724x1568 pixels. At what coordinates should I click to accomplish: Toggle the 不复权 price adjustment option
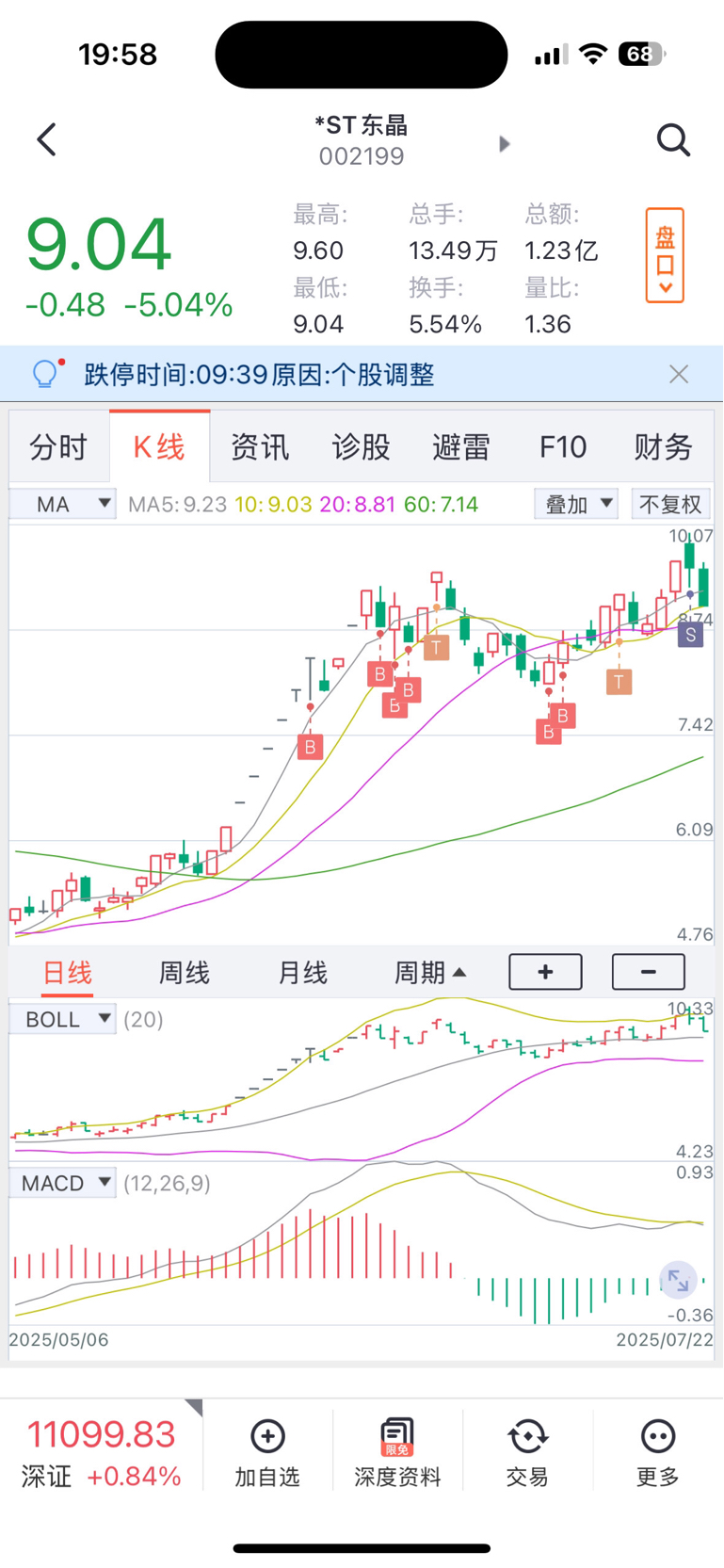(x=670, y=505)
